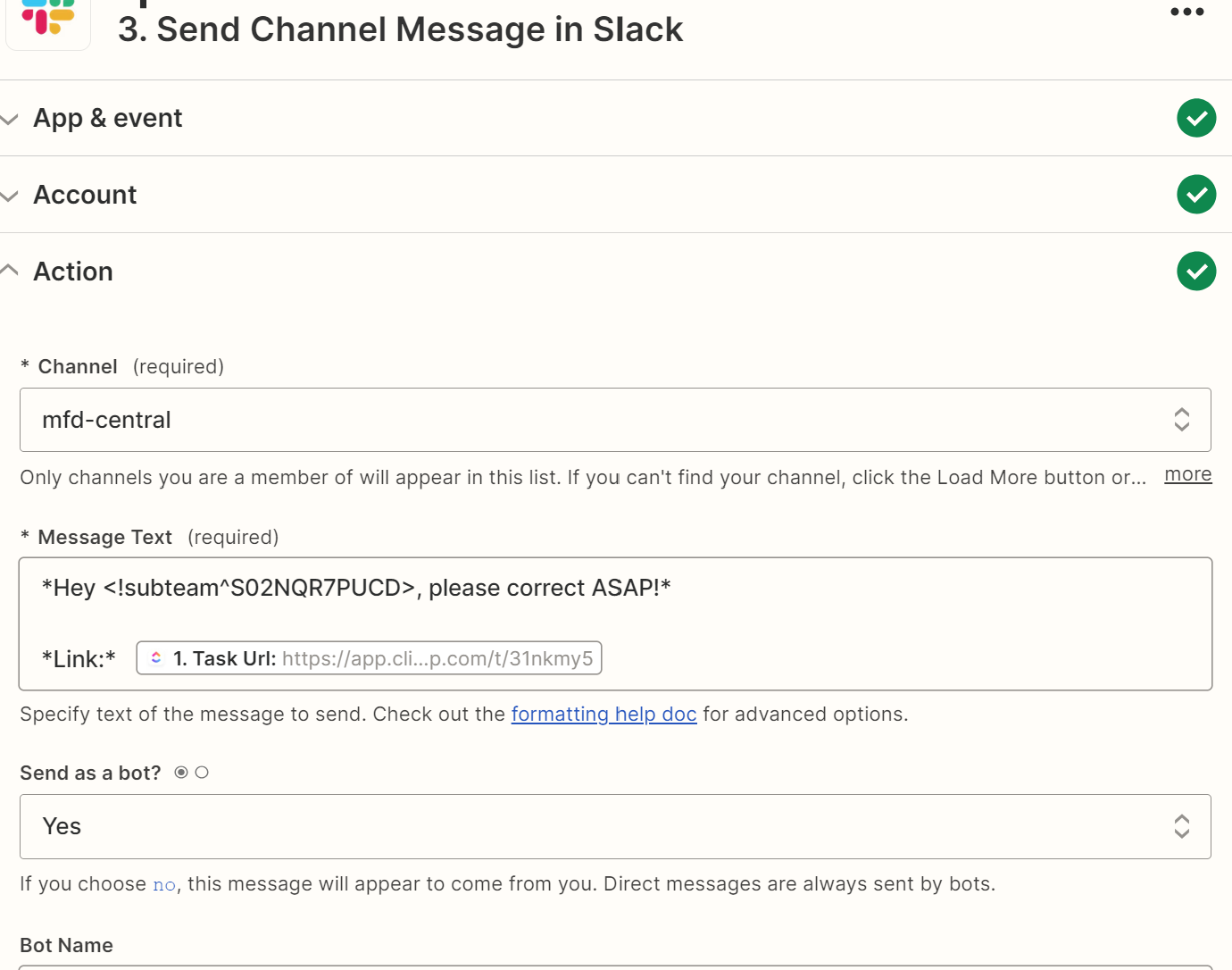Click the ClickUp icon in Task Url pill

coord(156,658)
